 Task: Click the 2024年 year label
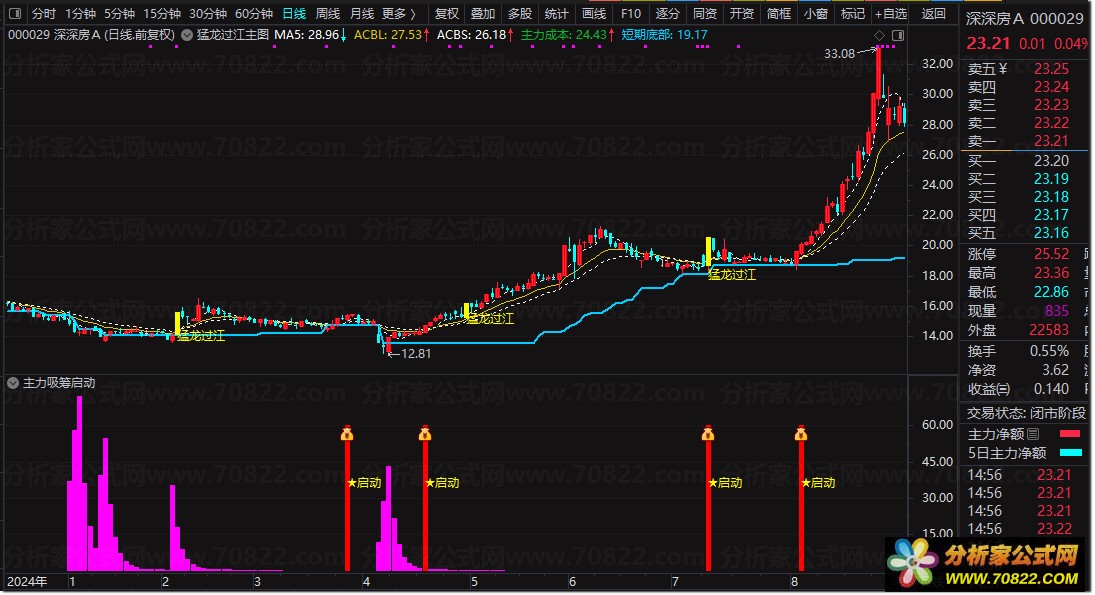pos(27,582)
